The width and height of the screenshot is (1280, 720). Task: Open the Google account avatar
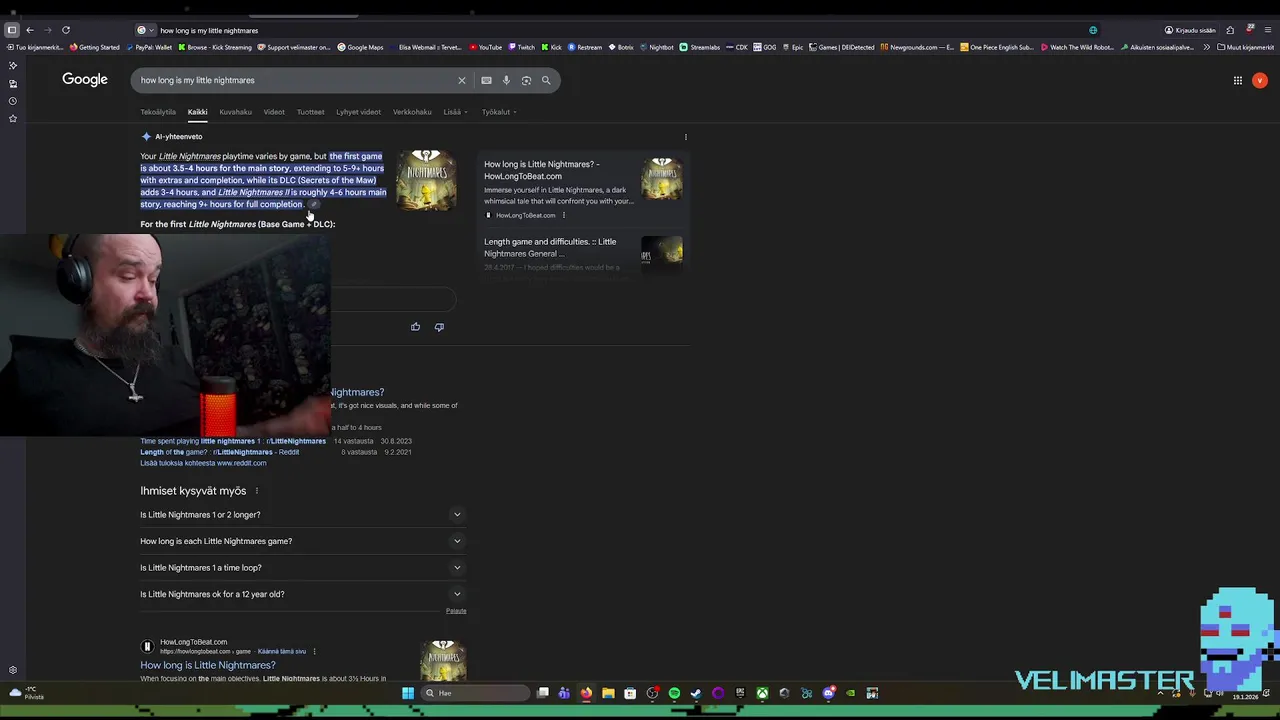(1261, 80)
